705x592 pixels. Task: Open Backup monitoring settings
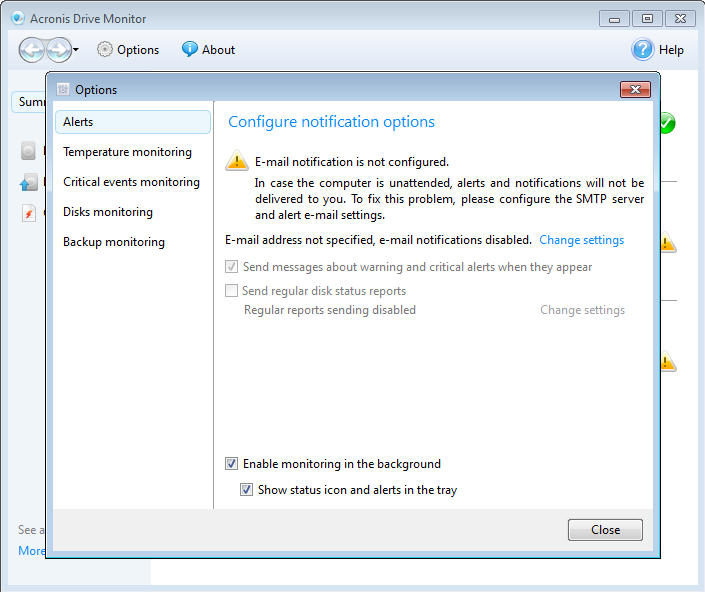coord(114,242)
